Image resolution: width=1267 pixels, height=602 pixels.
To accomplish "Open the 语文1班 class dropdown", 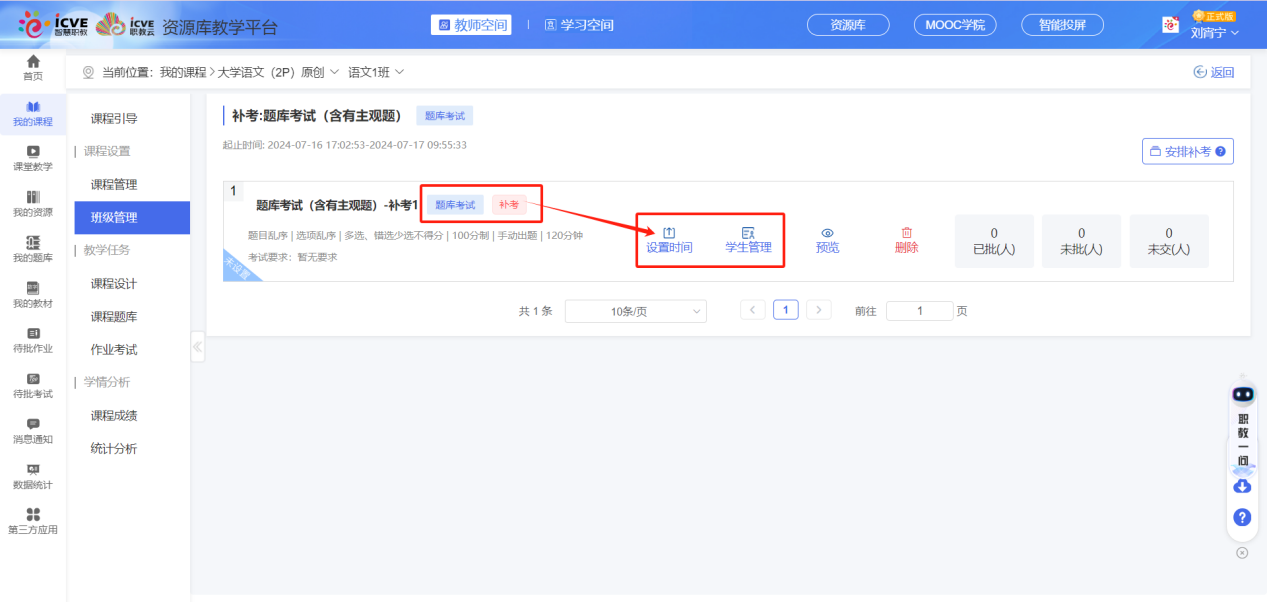I will (376, 72).
